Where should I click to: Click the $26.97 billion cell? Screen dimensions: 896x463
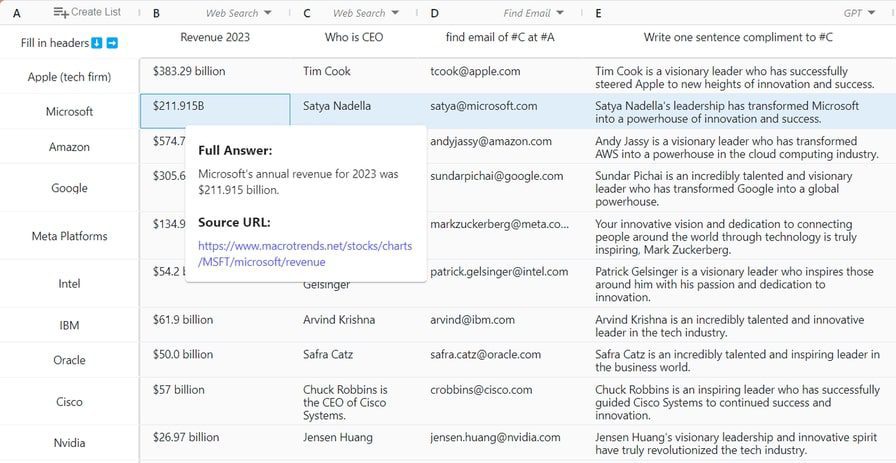215,442
